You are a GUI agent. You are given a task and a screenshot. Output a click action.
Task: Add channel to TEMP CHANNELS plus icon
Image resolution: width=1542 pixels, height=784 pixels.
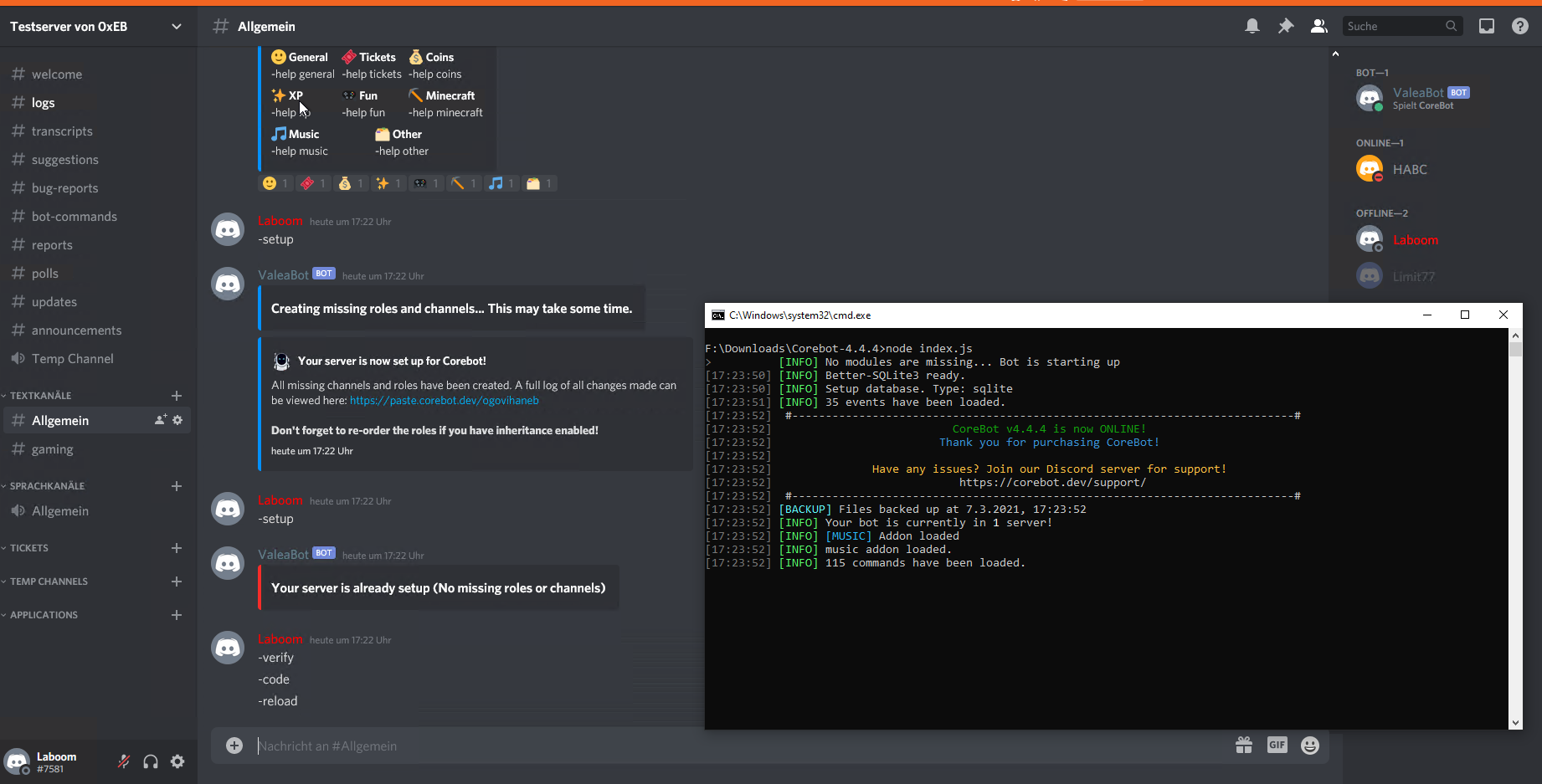pyautogui.click(x=177, y=582)
